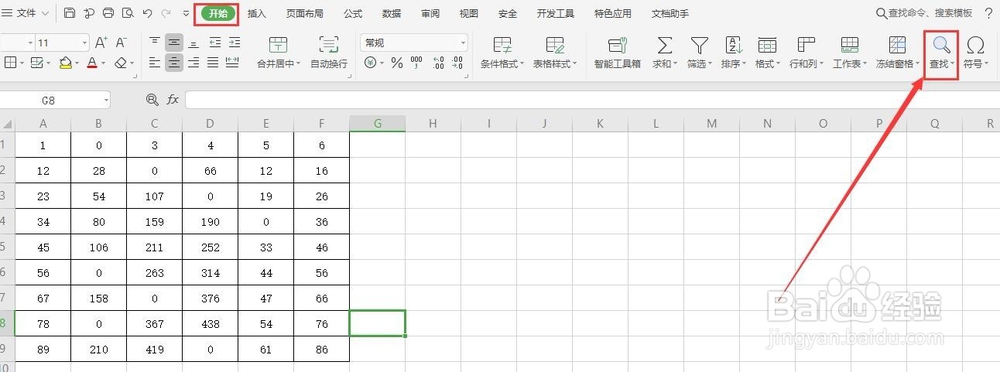Toggle distributed alignment
The image size is (1000, 372).
click(233, 63)
